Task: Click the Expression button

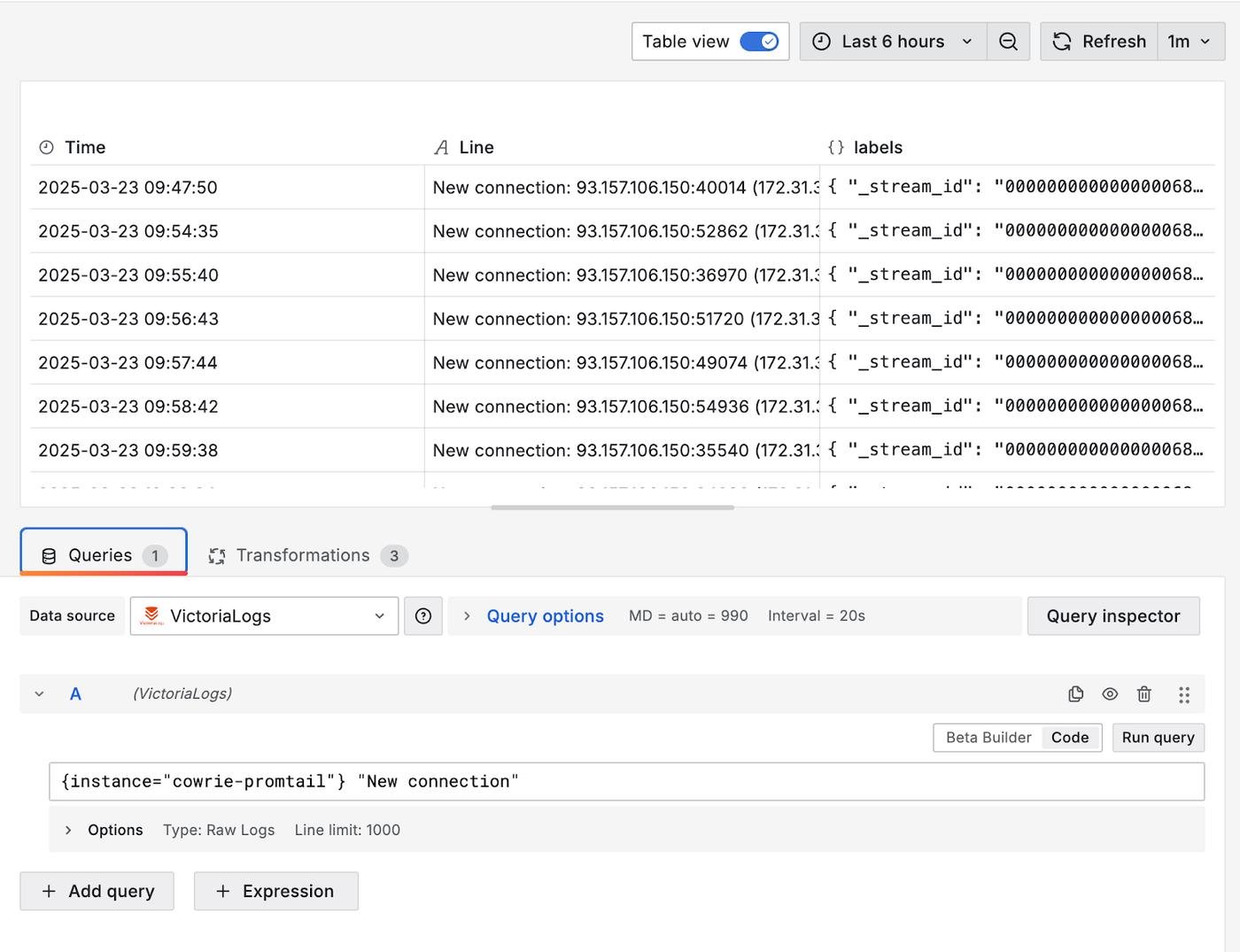Action: coord(276,891)
